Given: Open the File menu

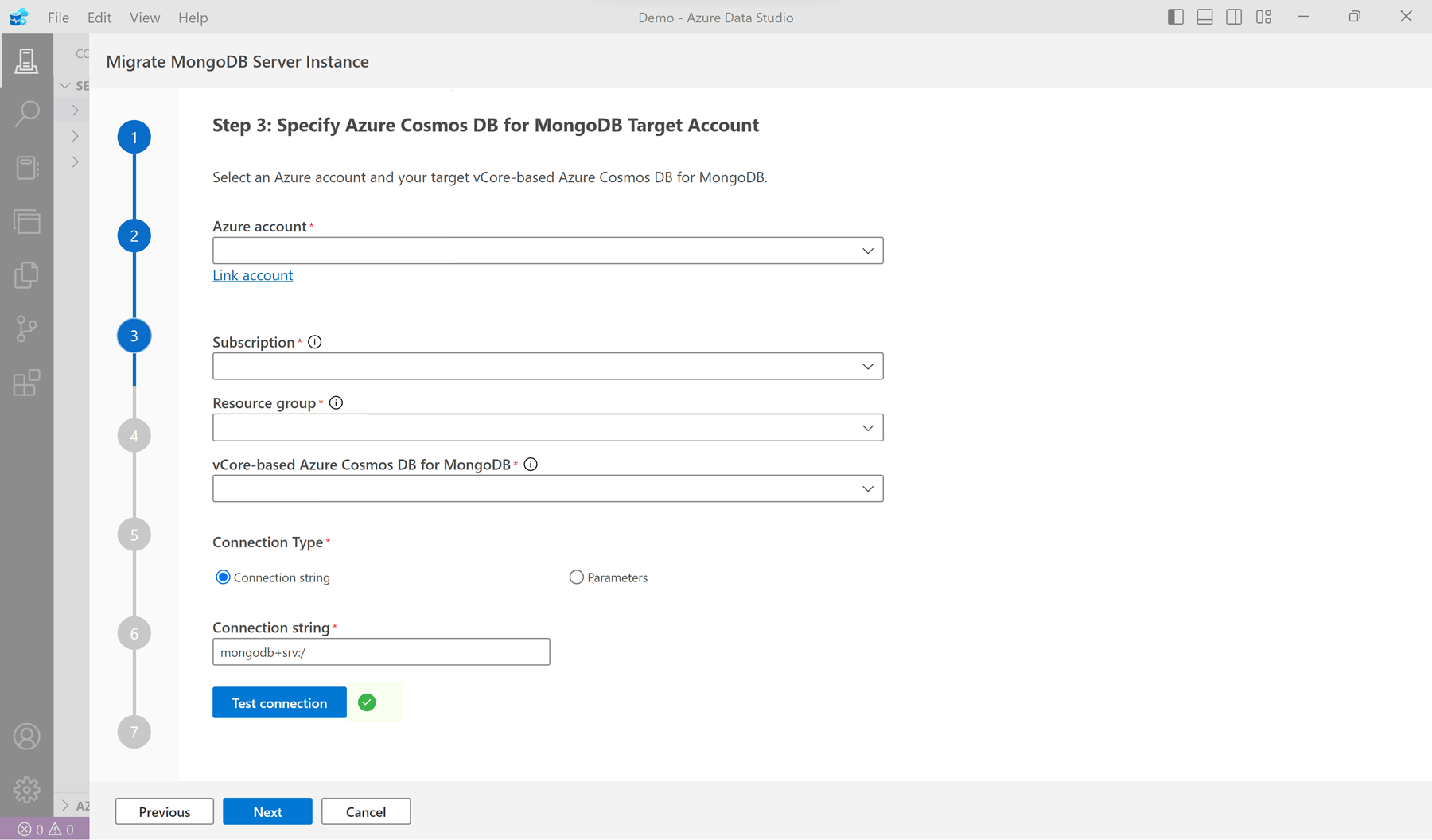Looking at the screenshot, I should coord(58,17).
